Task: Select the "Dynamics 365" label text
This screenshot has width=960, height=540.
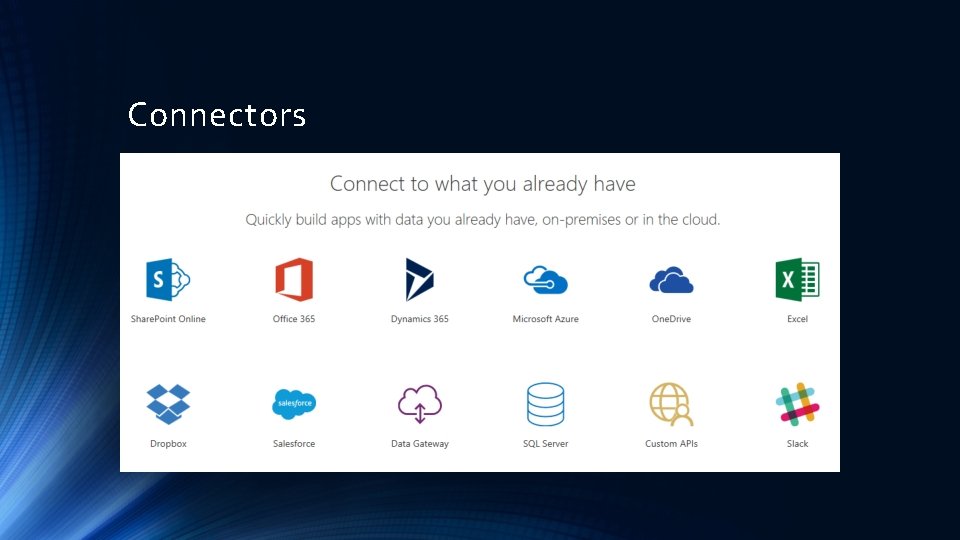Action: (x=420, y=319)
